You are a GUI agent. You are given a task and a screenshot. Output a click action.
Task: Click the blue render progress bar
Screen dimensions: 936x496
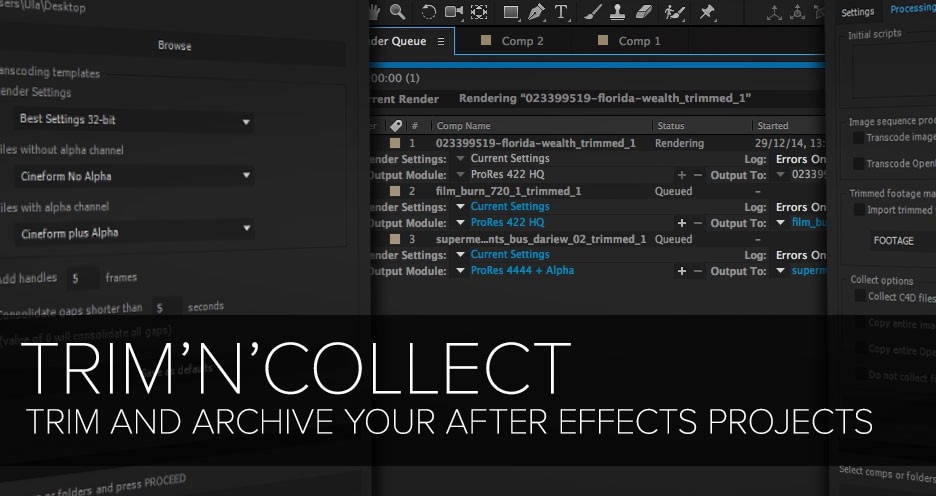tap(597, 64)
